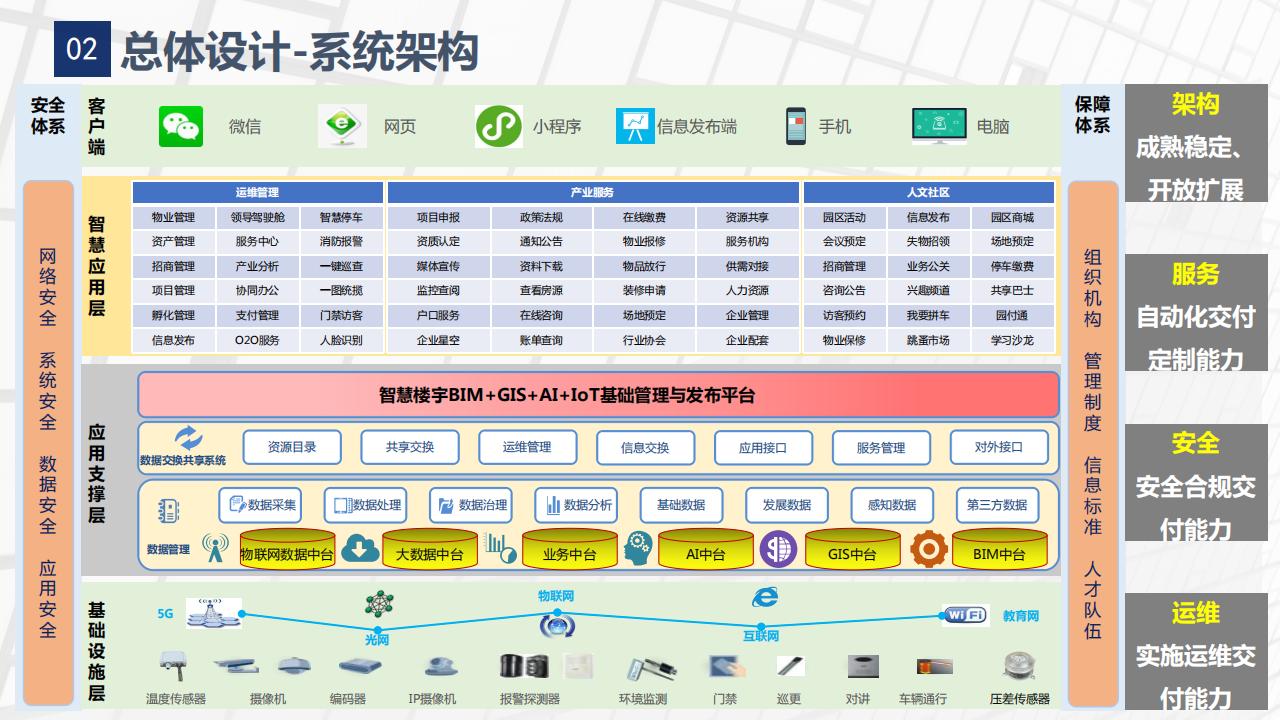Viewport: 1280px width, 720px height.
Task: Switch to the 智慧应用层 section
Action: (96, 263)
